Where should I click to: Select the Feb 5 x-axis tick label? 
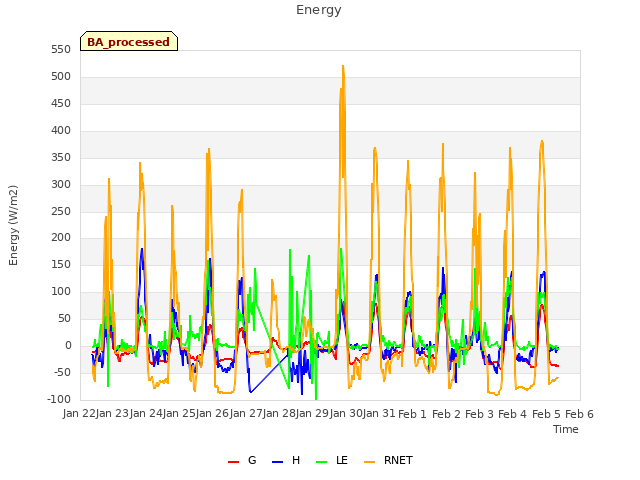click(x=546, y=414)
